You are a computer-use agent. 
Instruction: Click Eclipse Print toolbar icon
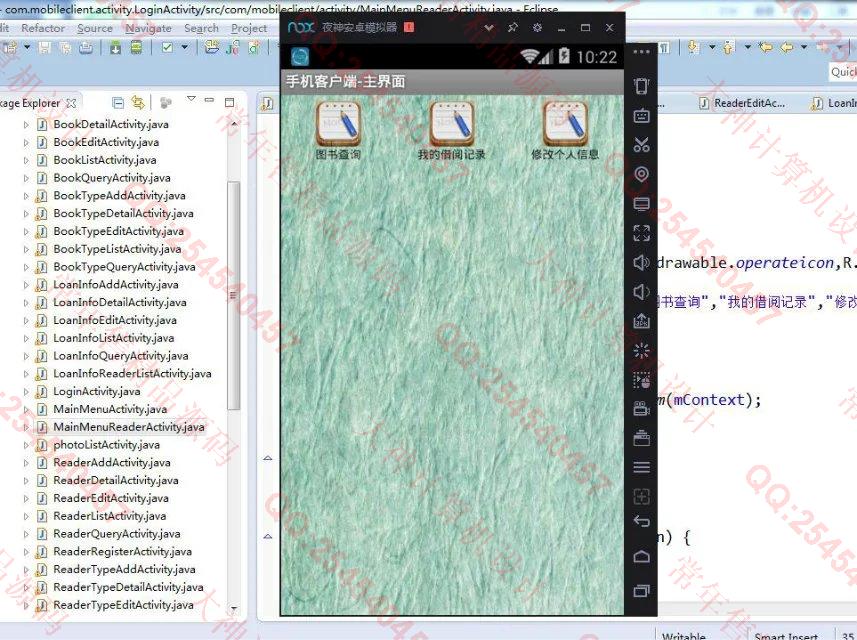click(86, 48)
